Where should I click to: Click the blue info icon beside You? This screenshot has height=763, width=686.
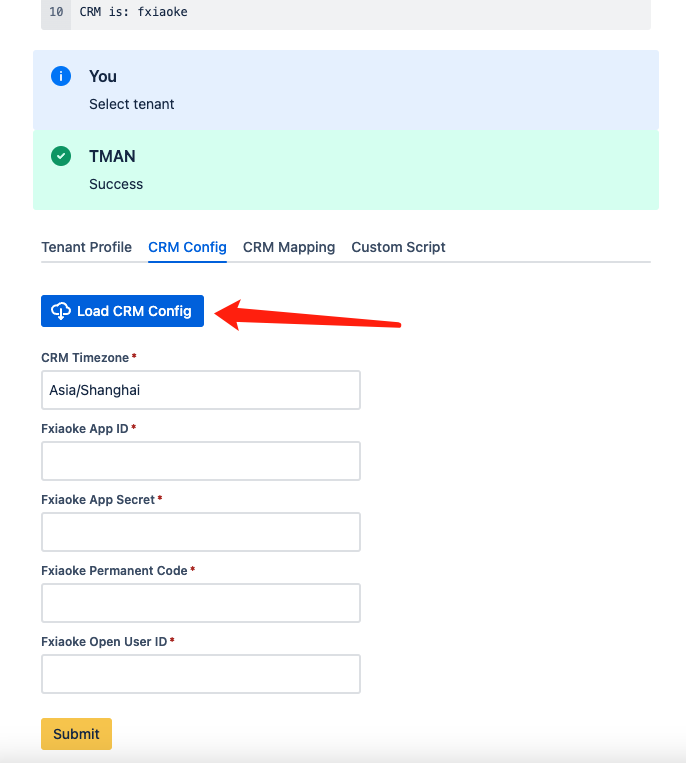pos(61,76)
